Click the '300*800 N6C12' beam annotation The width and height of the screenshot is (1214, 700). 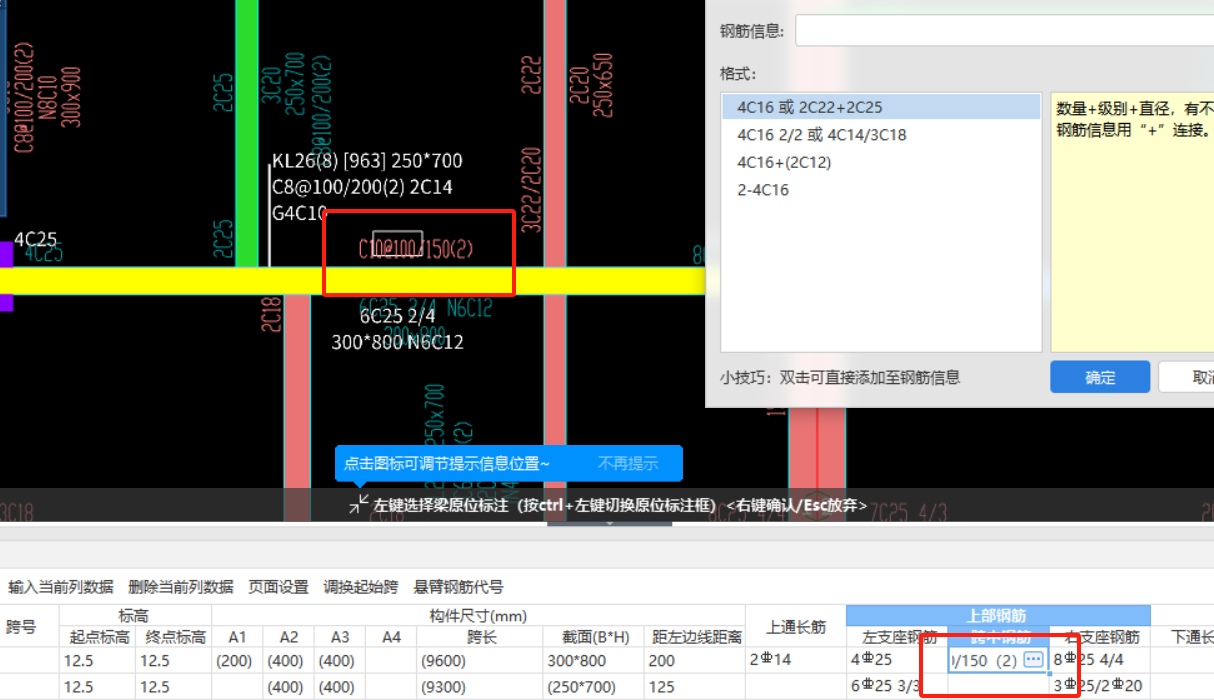click(x=397, y=342)
